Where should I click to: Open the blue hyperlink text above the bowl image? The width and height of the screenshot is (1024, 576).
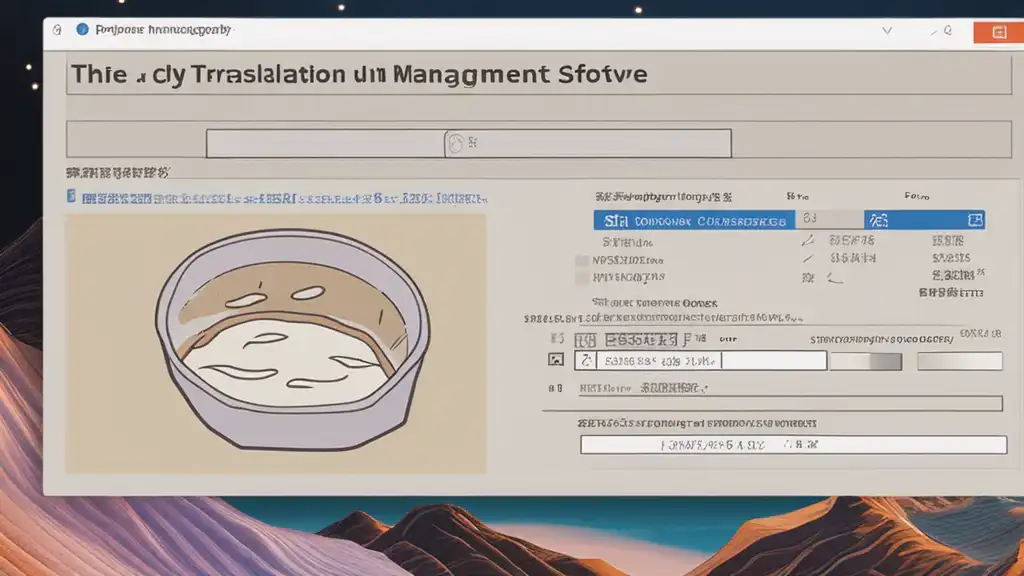[280, 197]
